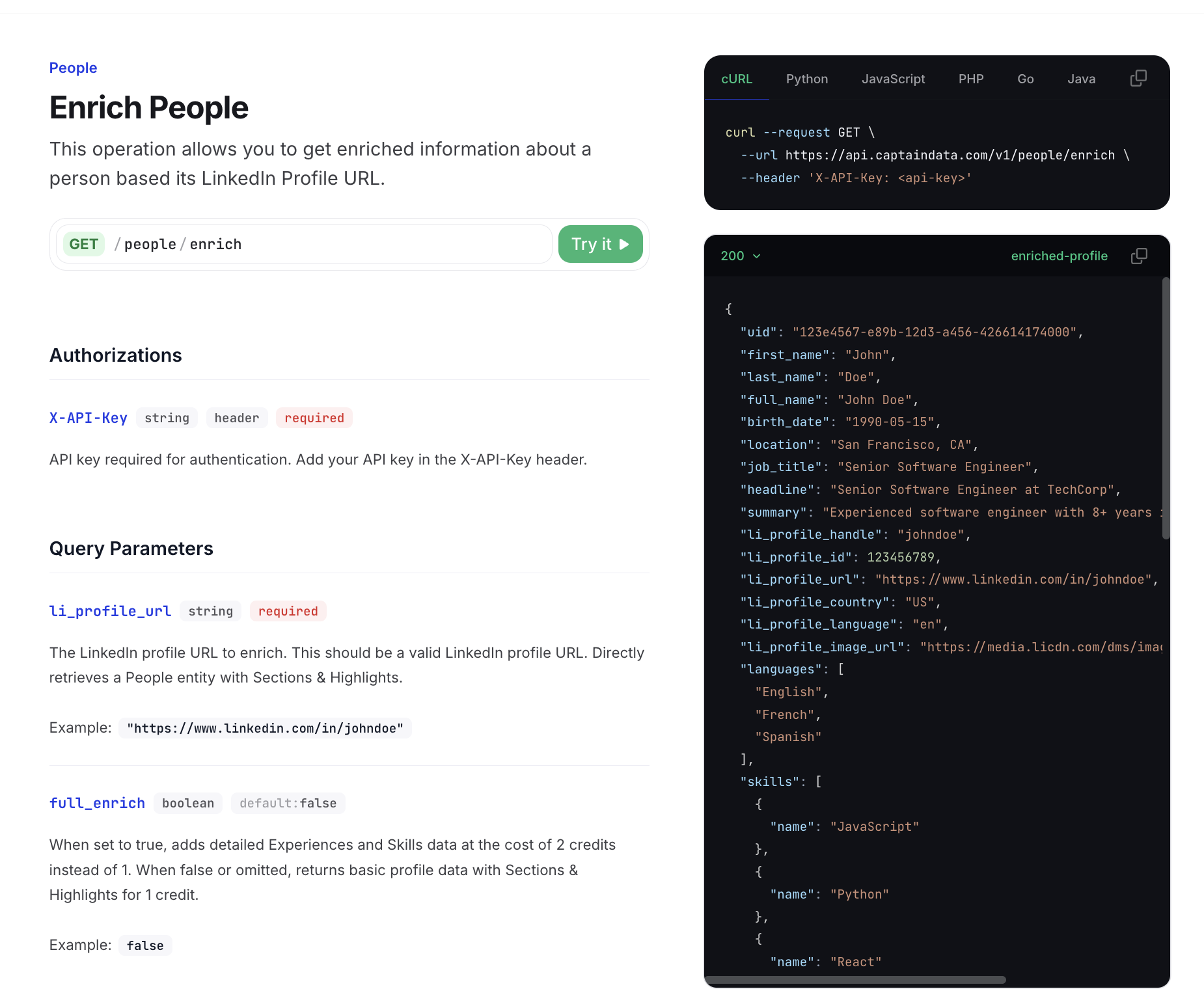Click the Try it play button
This screenshot has width=1204, height=1002.
[600, 244]
